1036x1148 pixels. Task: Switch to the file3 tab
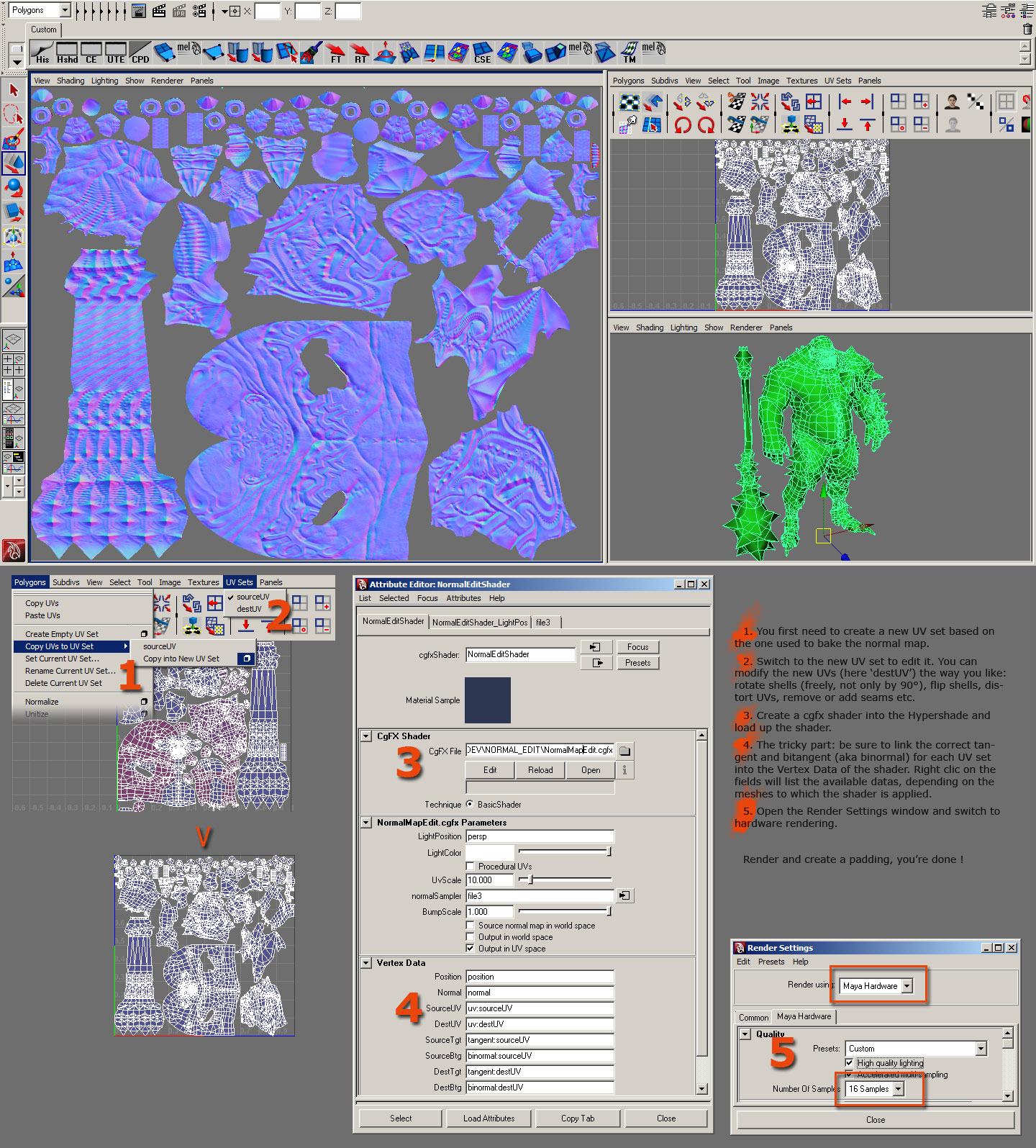click(544, 623)
